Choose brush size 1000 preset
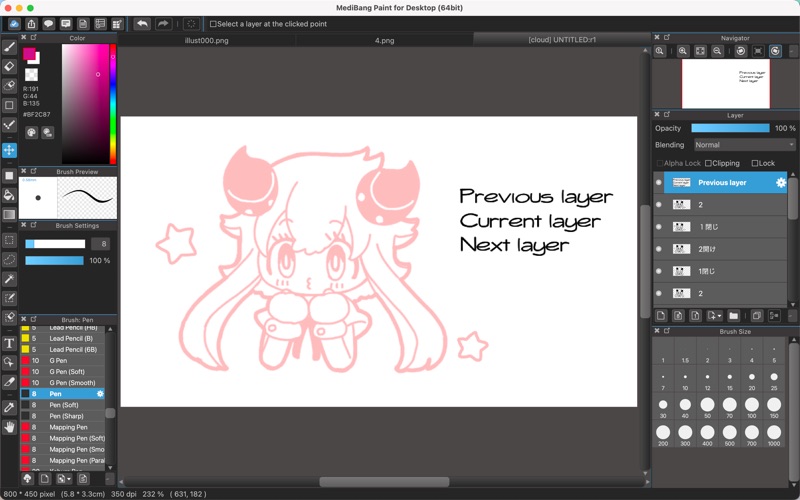 pos(774,436)
